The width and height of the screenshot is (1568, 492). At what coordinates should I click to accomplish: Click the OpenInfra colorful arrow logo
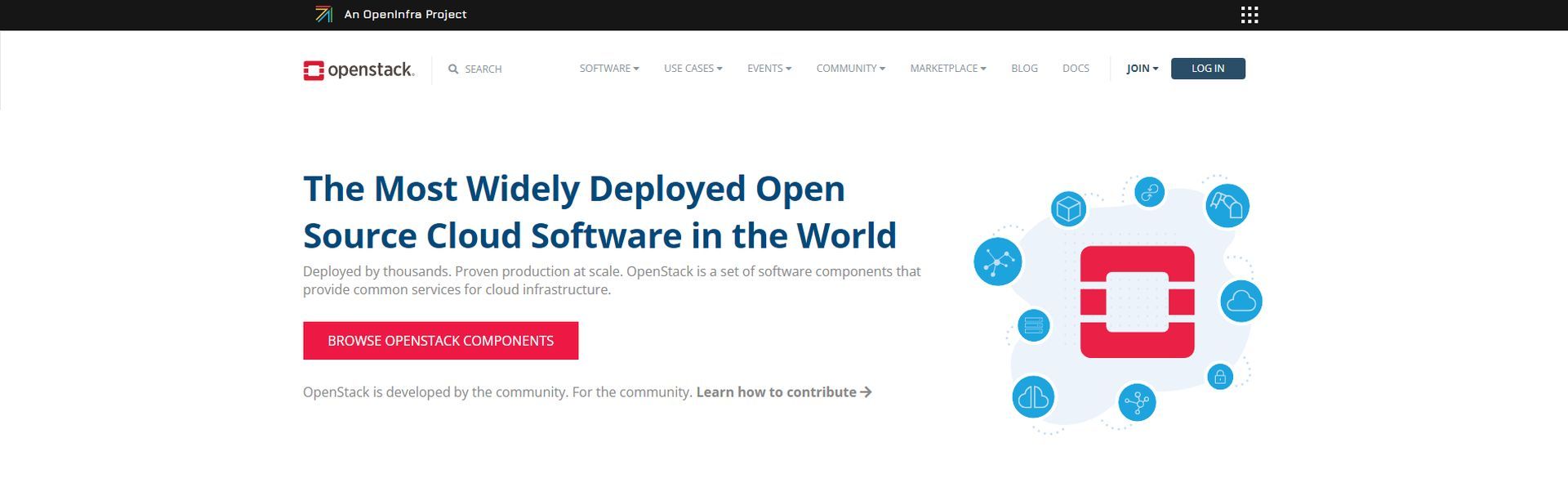324,14
